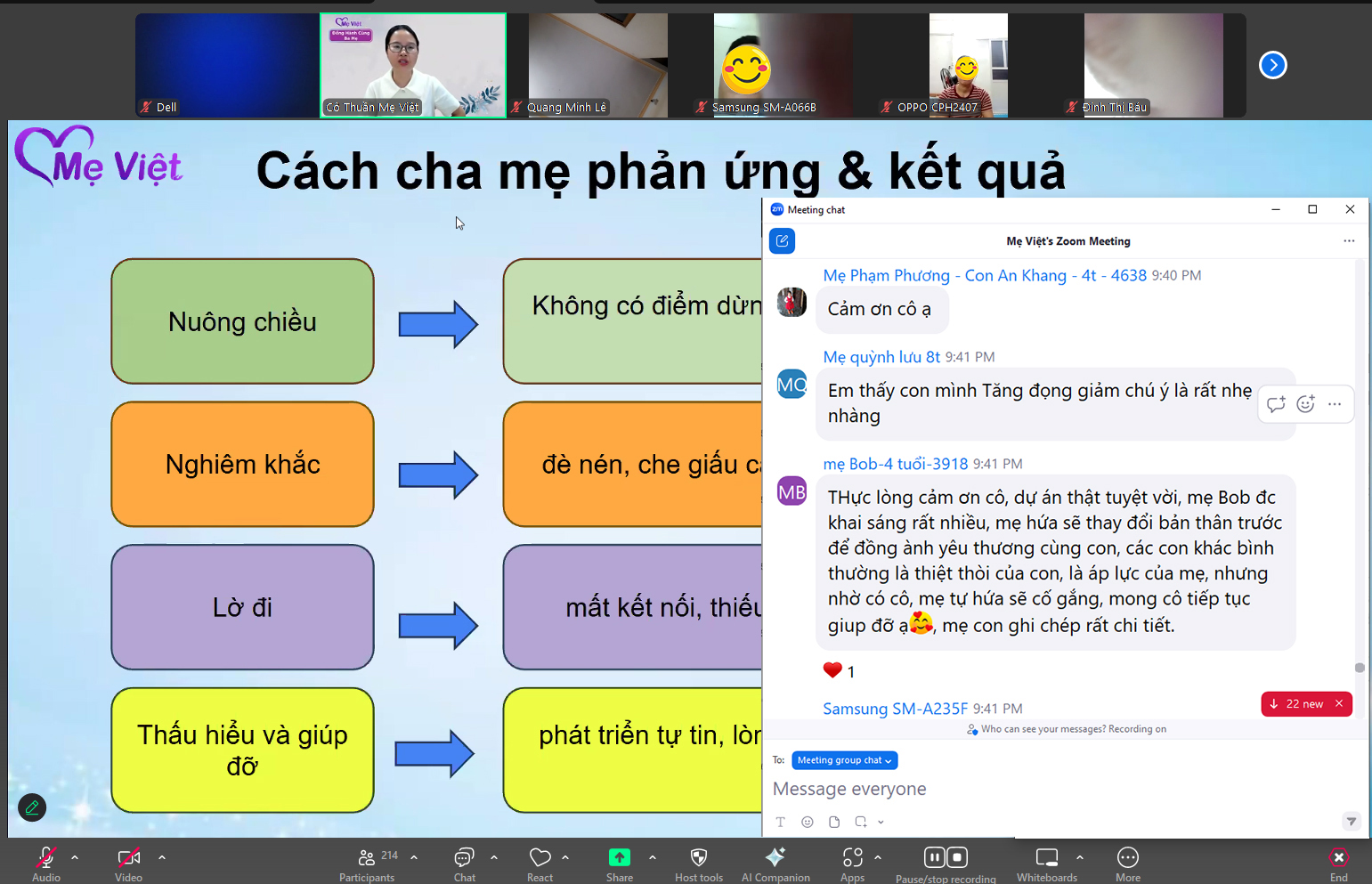Click Mẹ Phạm Phương's profile photo

(x=792, y=302)
